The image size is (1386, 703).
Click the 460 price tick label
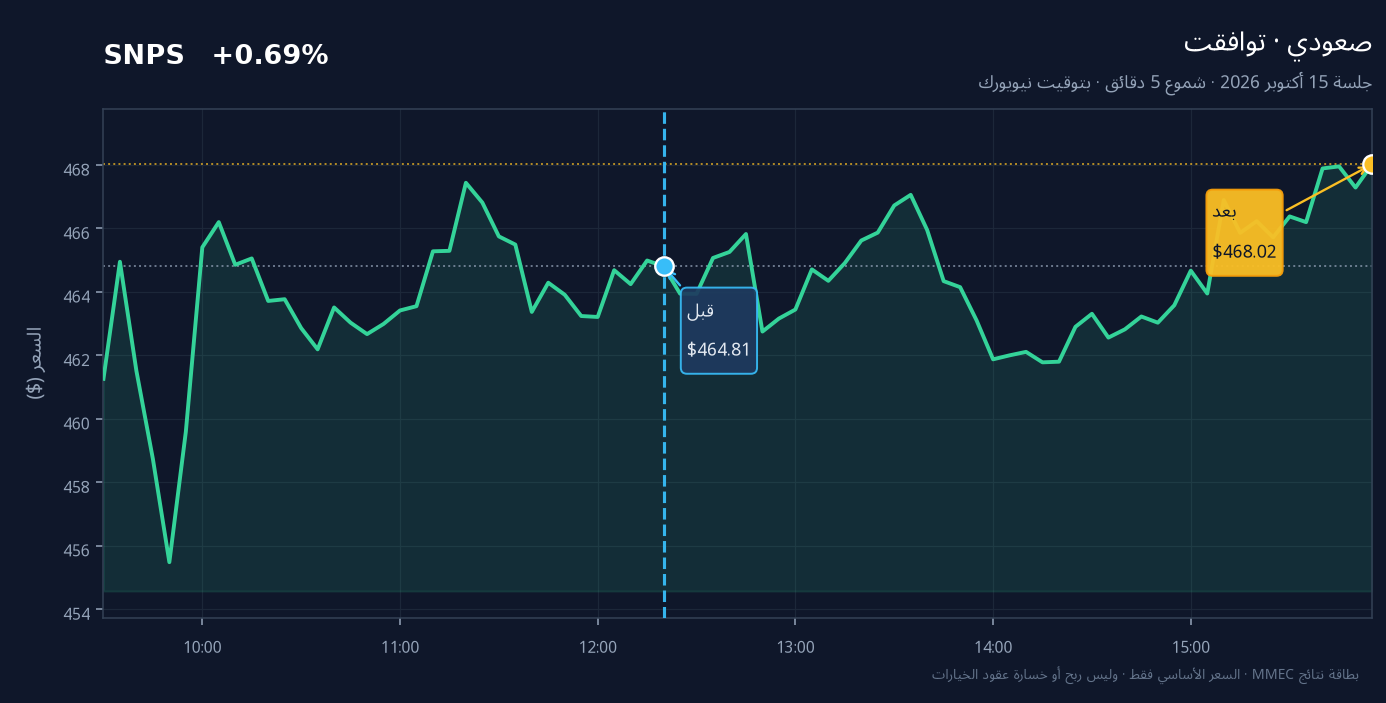tap(78, 422)
